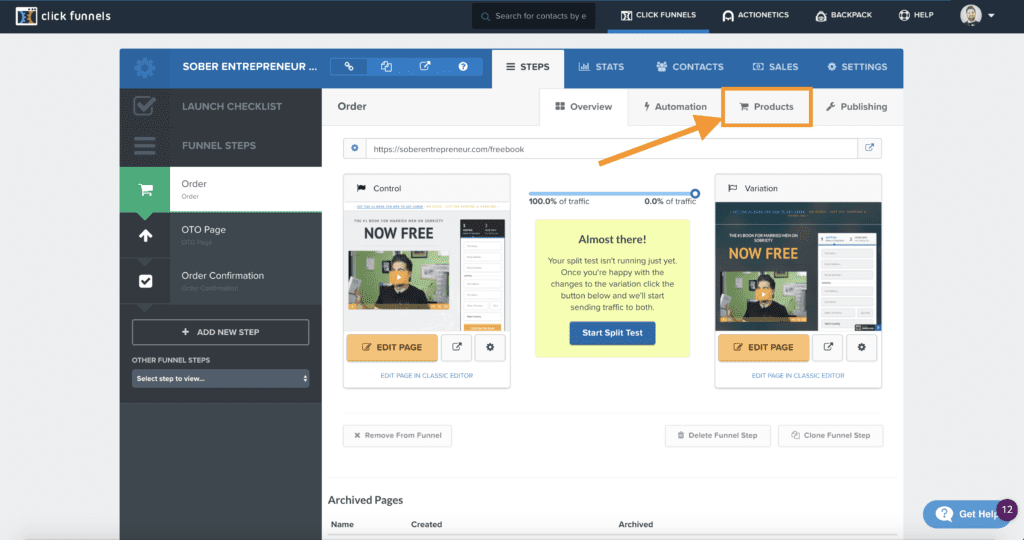Click the ClickFunnels logo

click(x=63, y=16)
